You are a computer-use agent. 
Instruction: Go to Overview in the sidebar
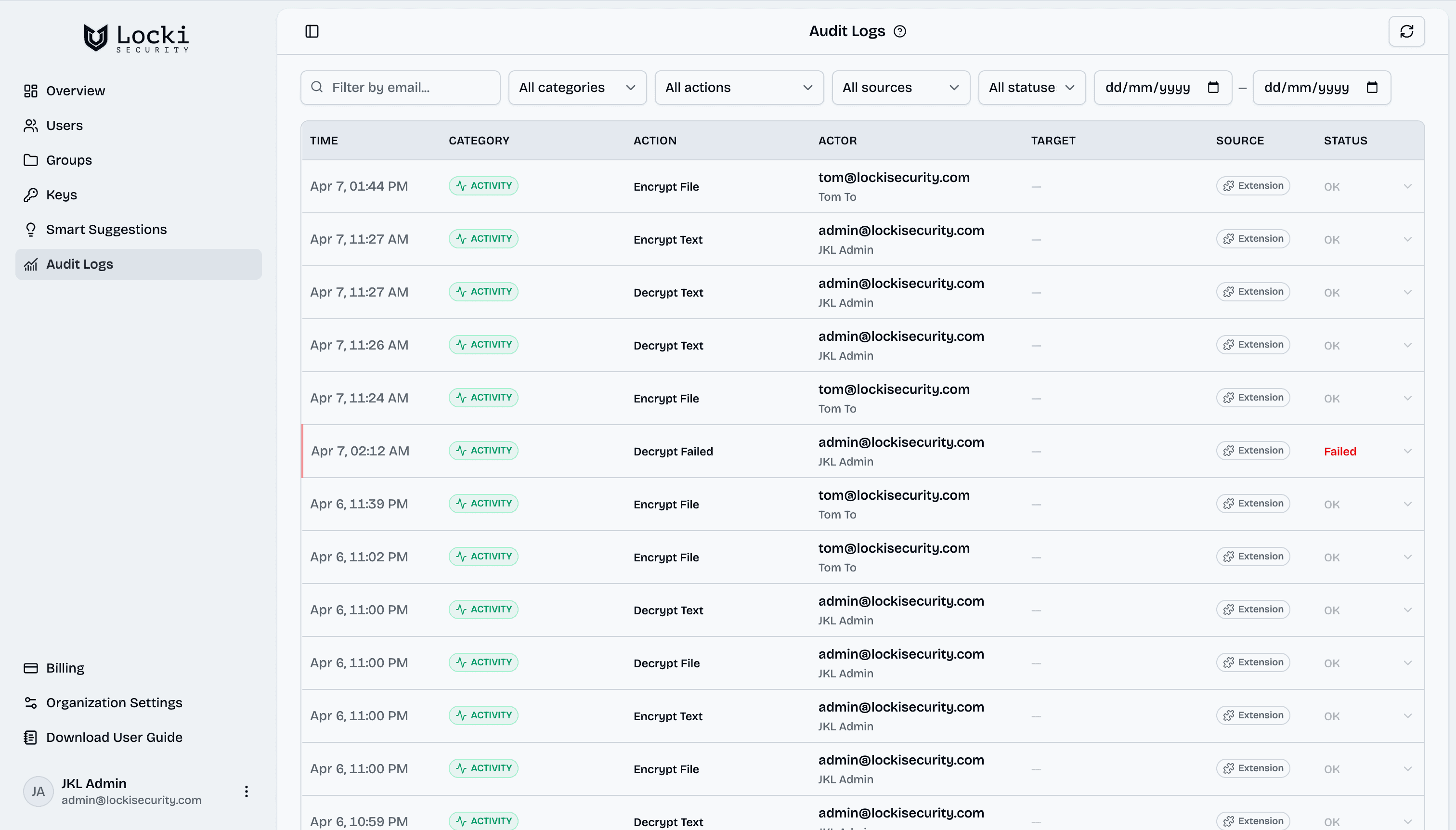(139, 91)
